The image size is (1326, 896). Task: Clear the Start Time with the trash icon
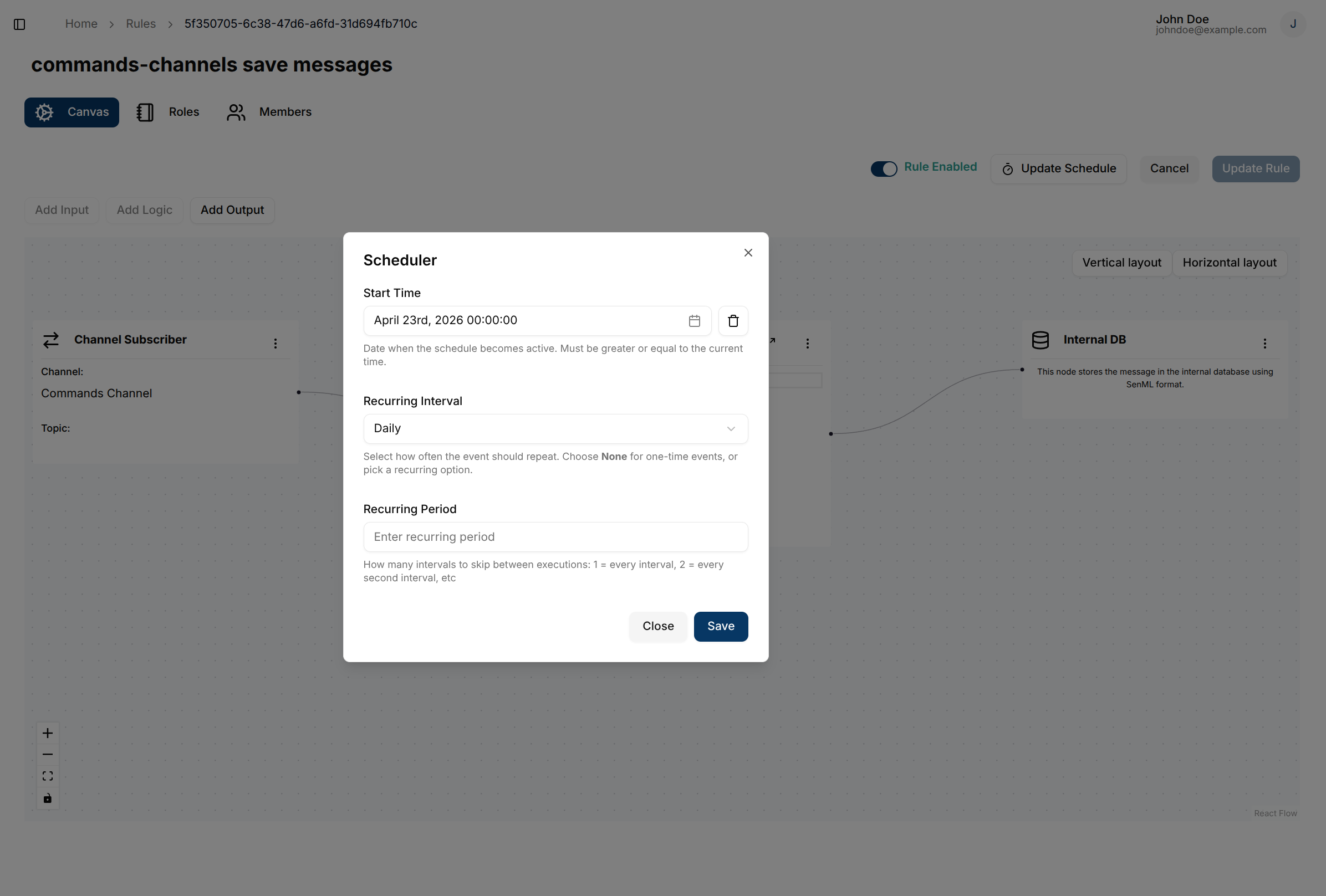pyautogui.click(x=733, y=320)
